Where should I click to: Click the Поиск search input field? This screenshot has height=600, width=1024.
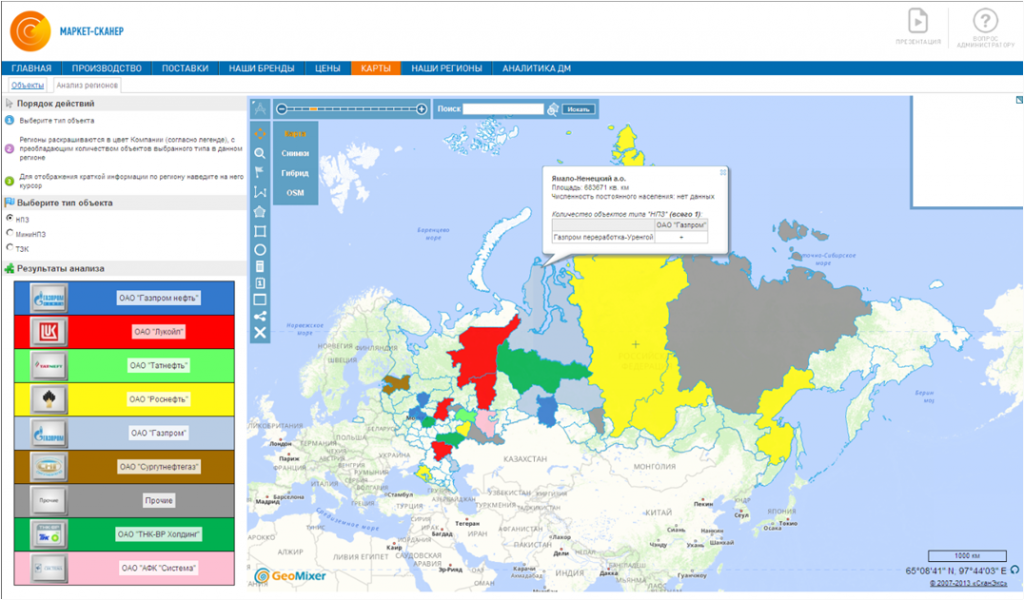503,109
